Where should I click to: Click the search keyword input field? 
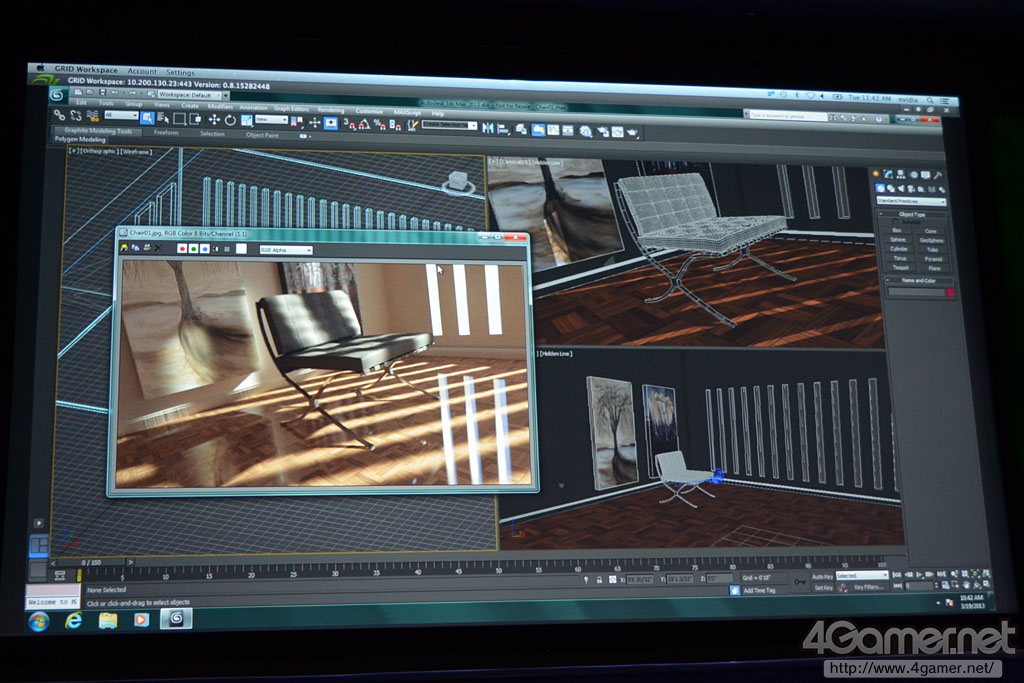[788, 116]
